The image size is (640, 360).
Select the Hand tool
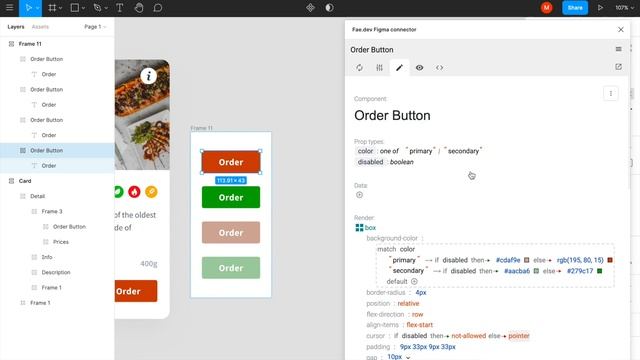(139, 8)
